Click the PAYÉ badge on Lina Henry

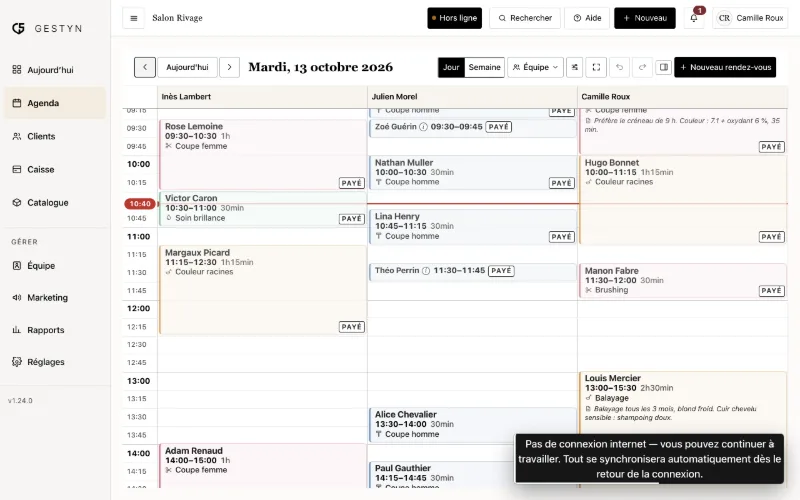[x=561, y=237]
